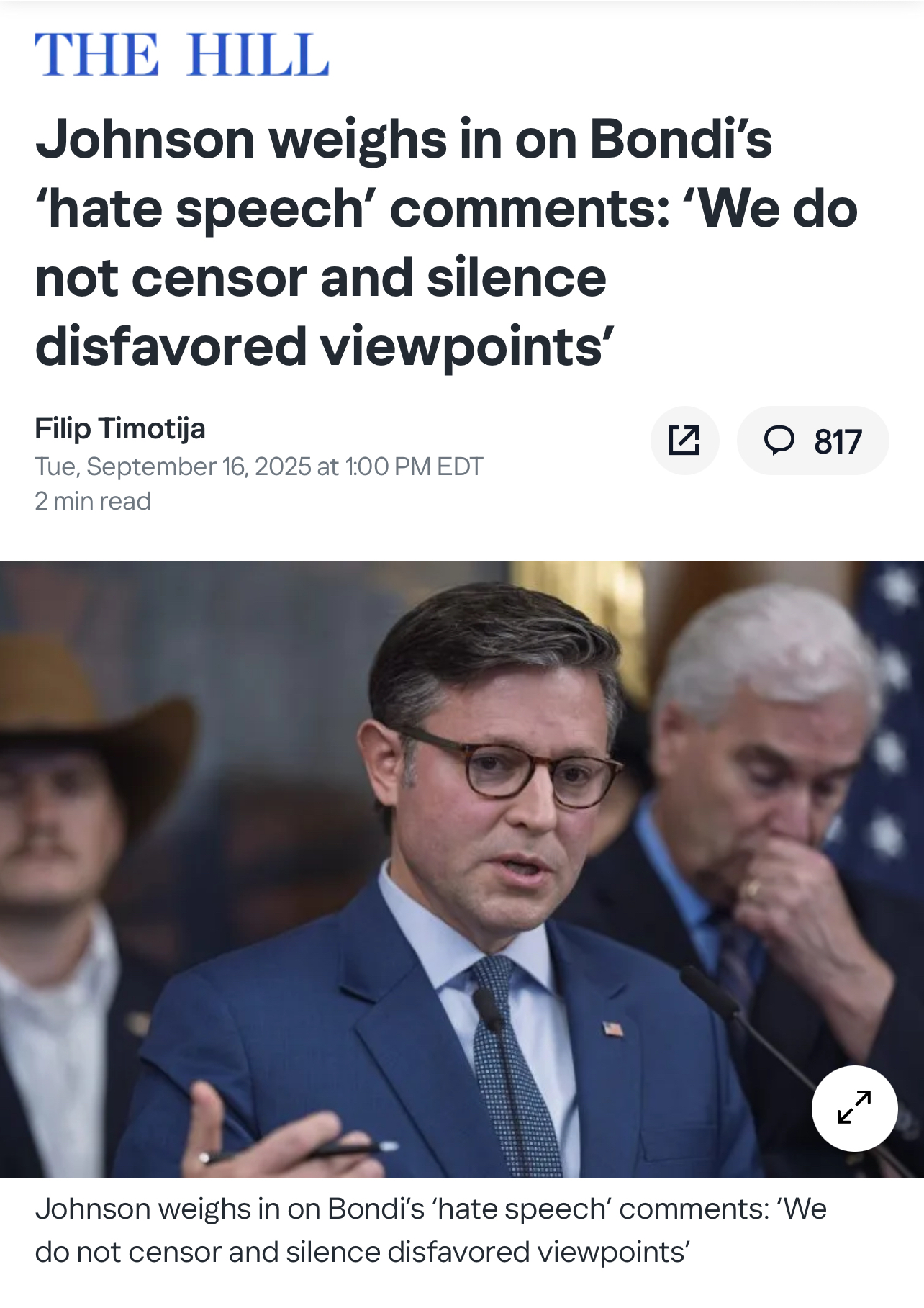Click the word 'Bondi's' in the headline
Screen dimensions: 924x1308
(681, 139)
